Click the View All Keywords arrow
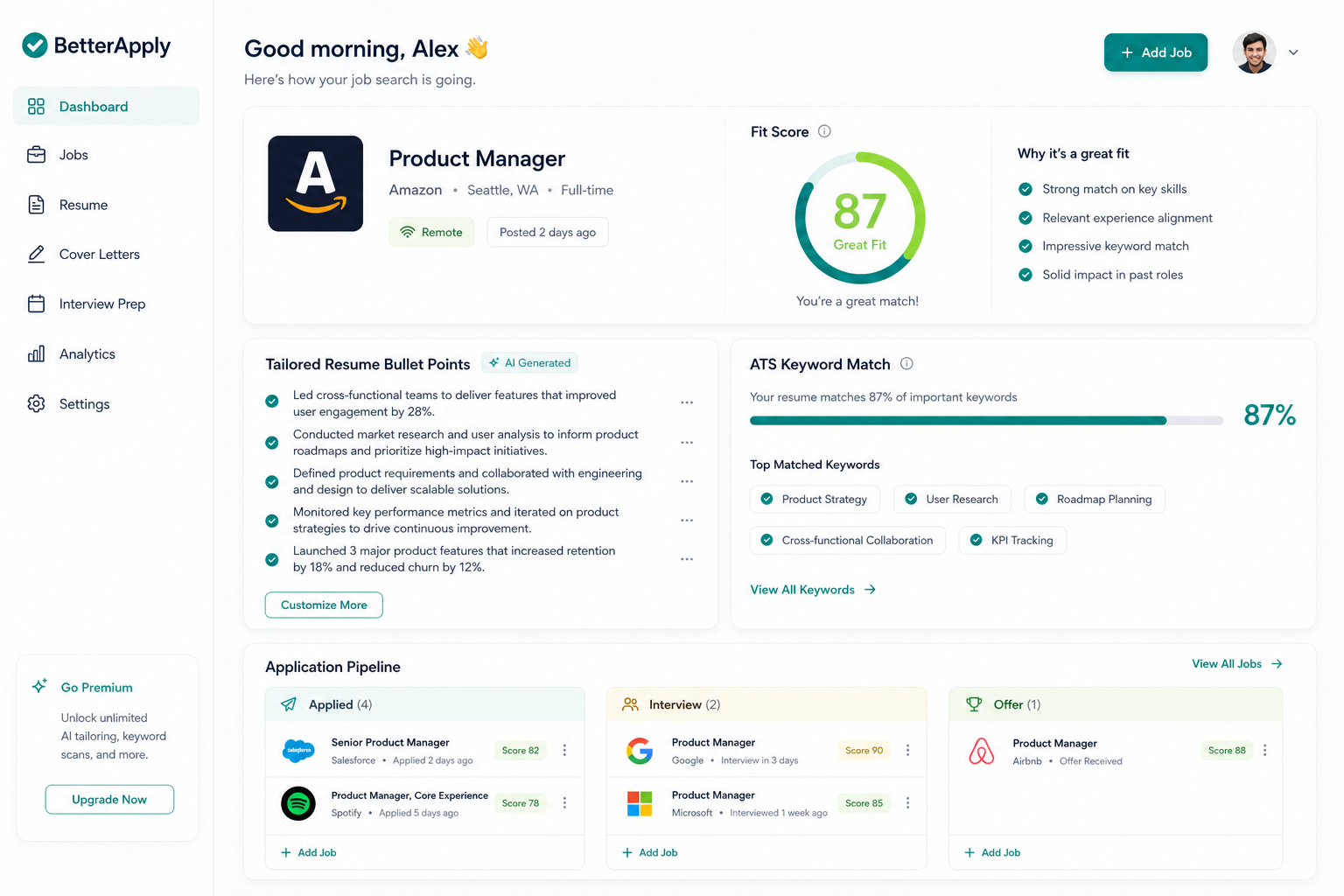This screenshot has width=1344, height=896. (x=870, y=590)
